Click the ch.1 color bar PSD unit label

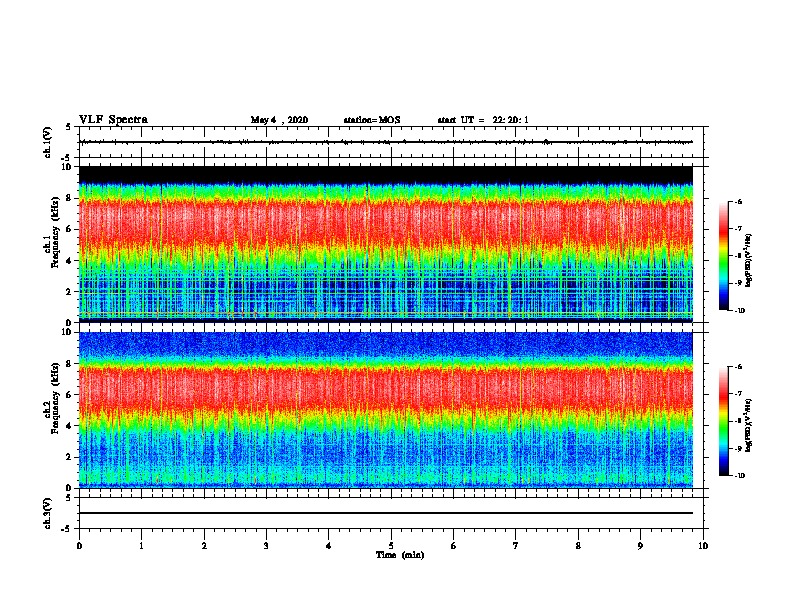click(x=749, y=261)
